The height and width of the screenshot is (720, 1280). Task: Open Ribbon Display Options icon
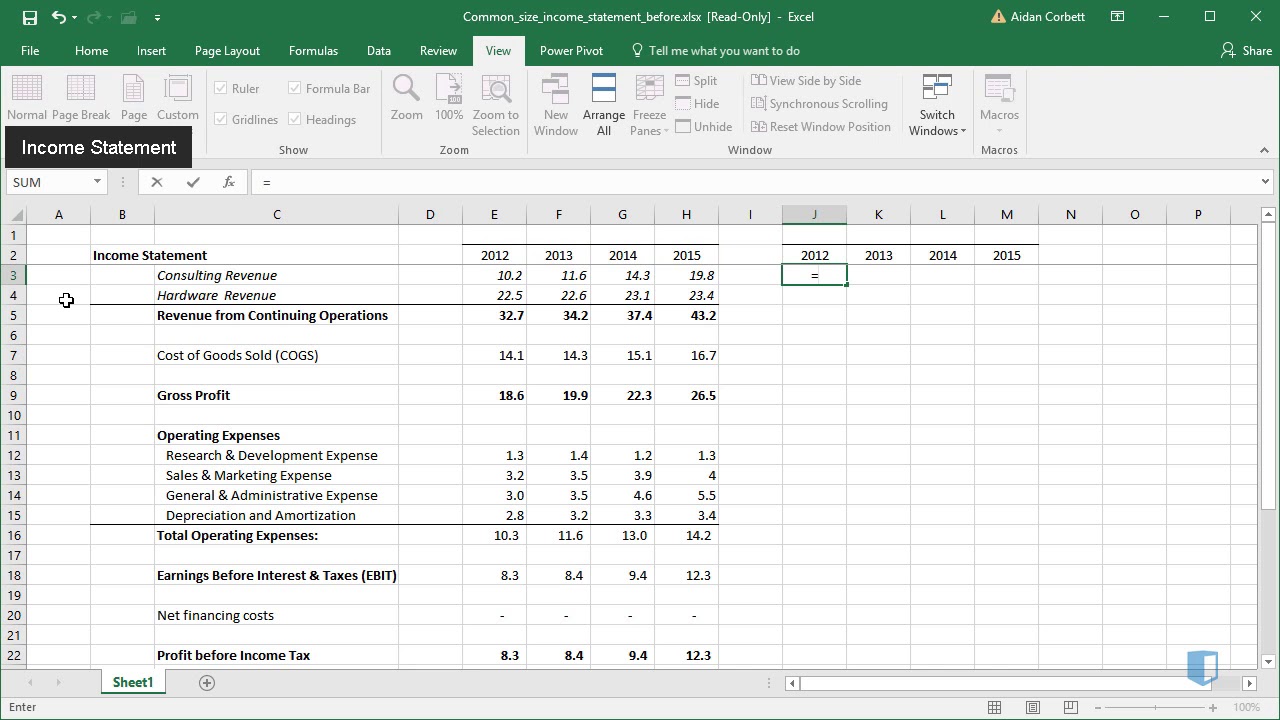point(1118,17)
